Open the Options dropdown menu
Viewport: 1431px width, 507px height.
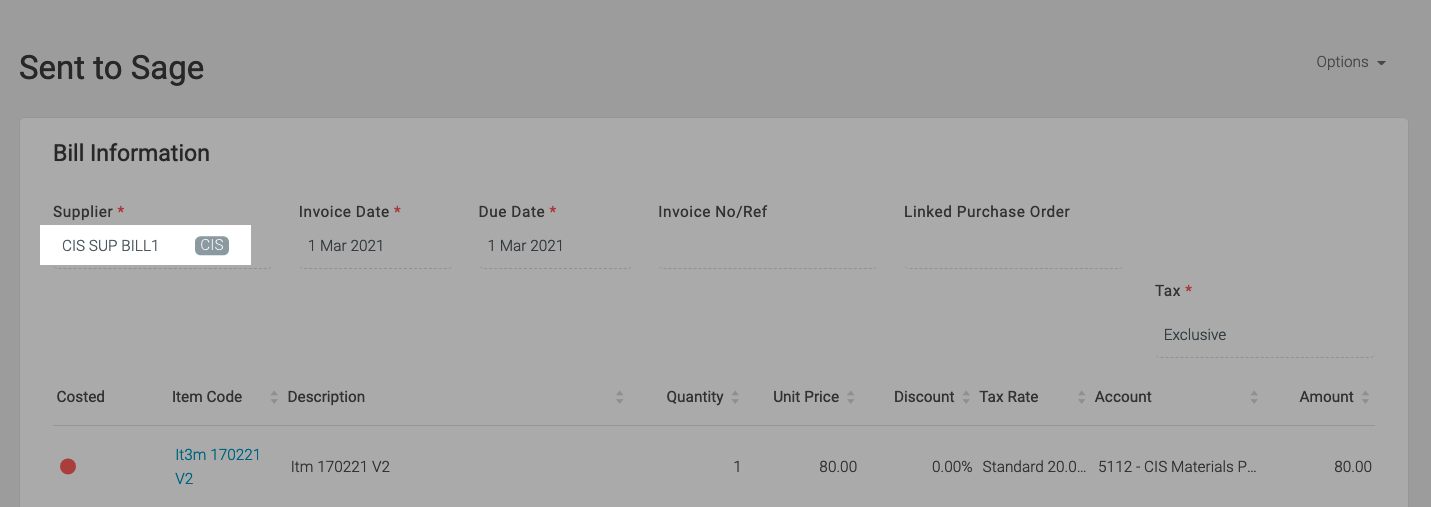pos(1351,62)
